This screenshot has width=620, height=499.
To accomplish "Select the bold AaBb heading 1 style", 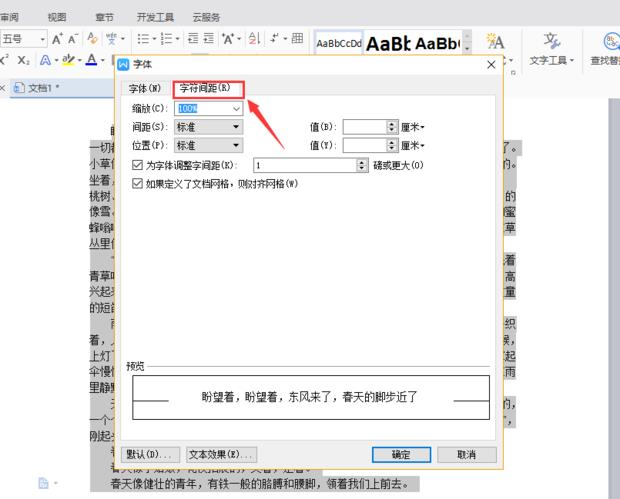I will tap(389, 43).
